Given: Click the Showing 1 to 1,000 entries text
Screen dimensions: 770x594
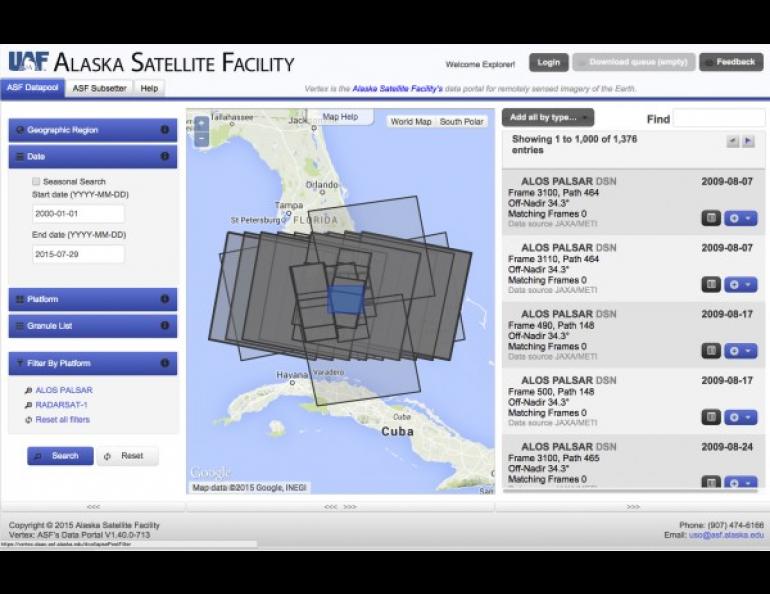Looking at the screenshot, I should pos(574,144).
